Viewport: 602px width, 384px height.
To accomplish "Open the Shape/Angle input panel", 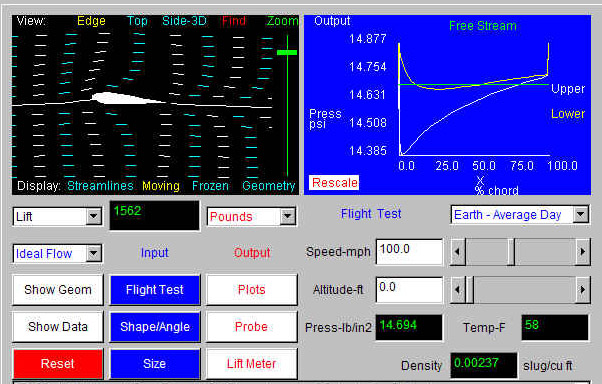I will [x=155, y=327].
